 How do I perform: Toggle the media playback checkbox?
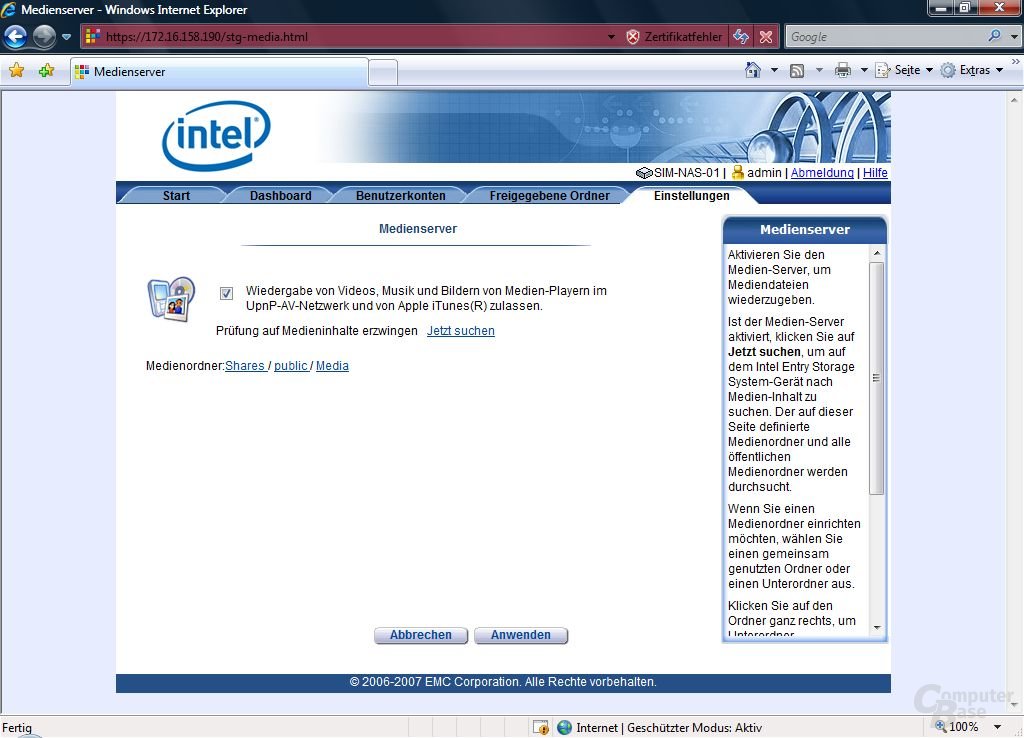[226, 293]
